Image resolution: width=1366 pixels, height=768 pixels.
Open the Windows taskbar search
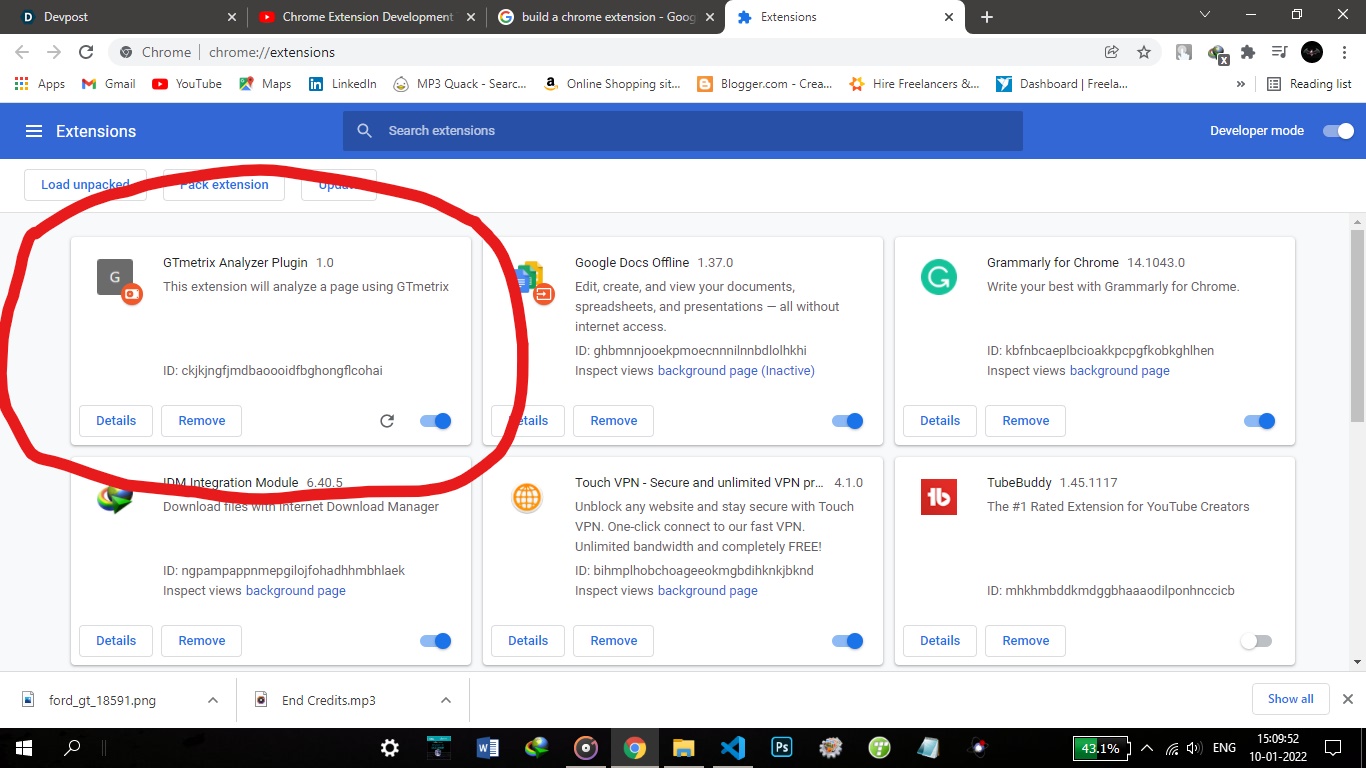point(72,747)
